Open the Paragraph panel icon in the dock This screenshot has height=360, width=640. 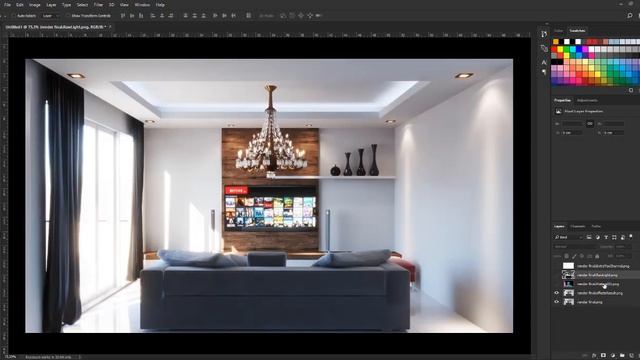point(544,72)
